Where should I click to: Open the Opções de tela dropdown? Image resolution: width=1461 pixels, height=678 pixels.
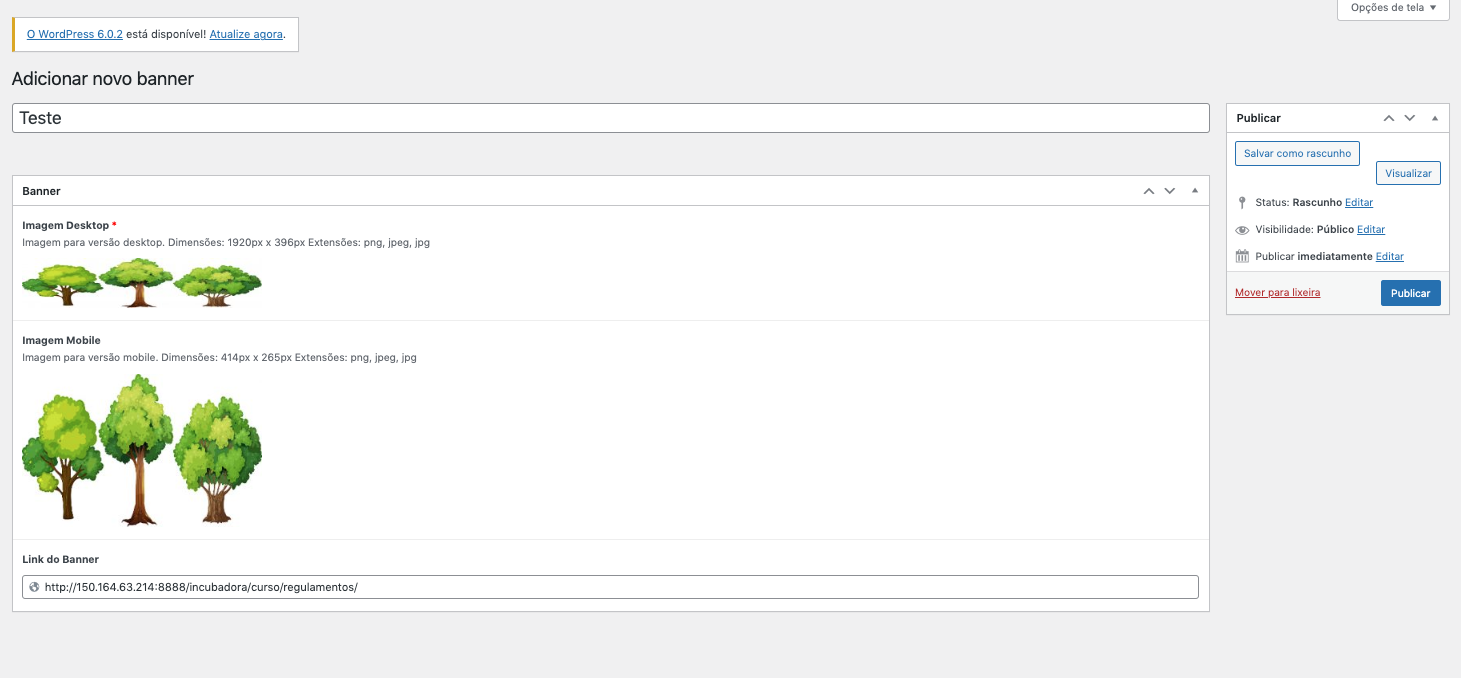point(1392,8)
